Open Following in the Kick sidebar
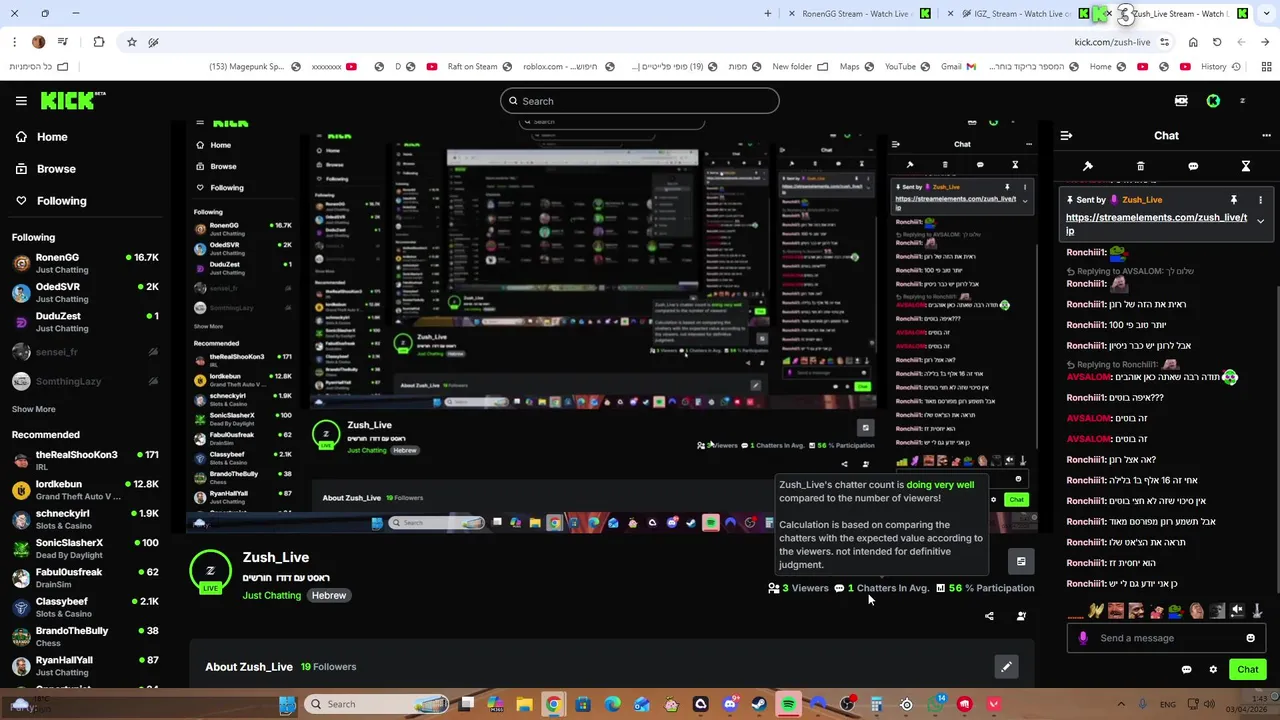The width and height of the screenshot is (1280, 720). pyautogui.click(x=50, y=201)
